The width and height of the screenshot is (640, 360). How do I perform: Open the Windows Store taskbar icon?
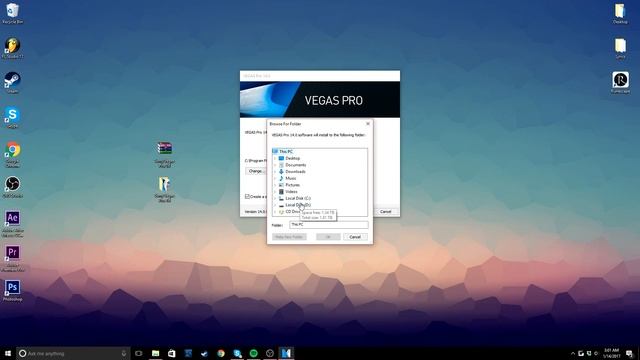tap(172, 353)
